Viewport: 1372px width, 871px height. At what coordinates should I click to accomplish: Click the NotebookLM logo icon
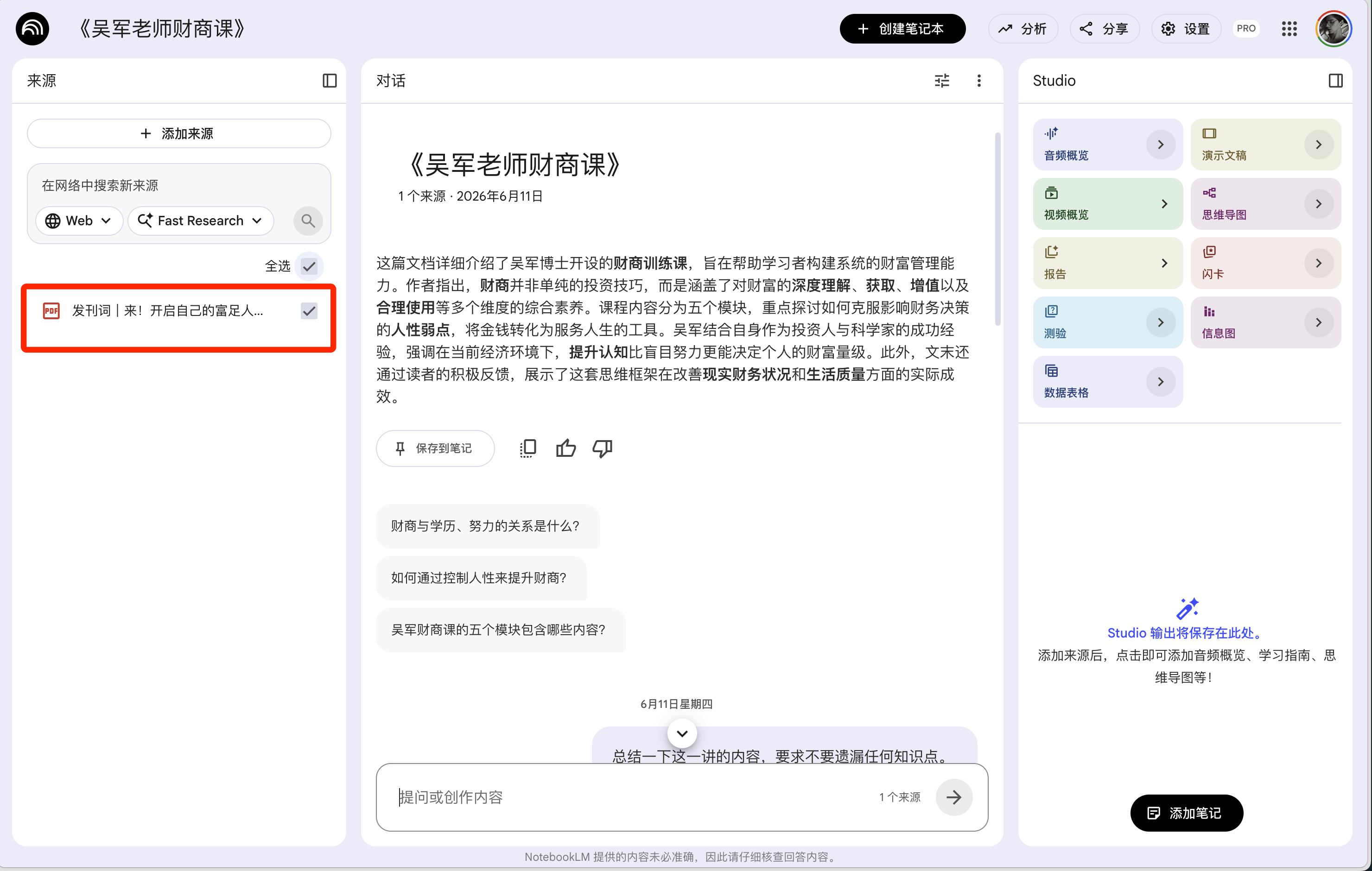[32, 28]
